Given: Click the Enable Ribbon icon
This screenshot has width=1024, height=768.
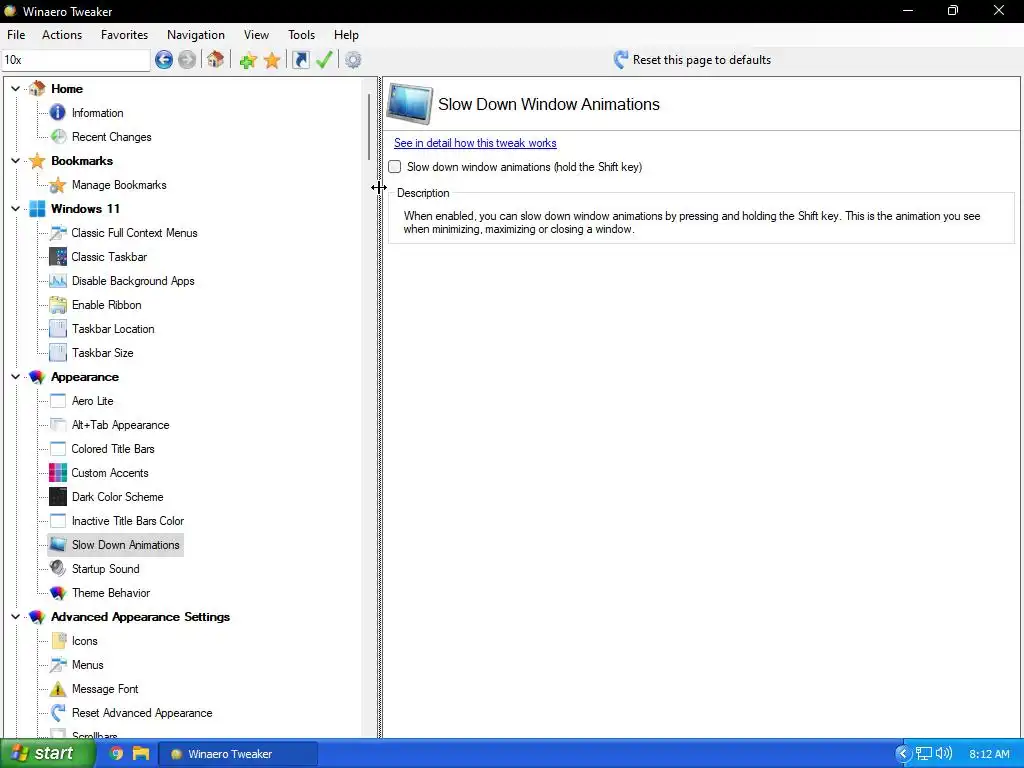Looking at the screenshot, I should tap(57, 305).
